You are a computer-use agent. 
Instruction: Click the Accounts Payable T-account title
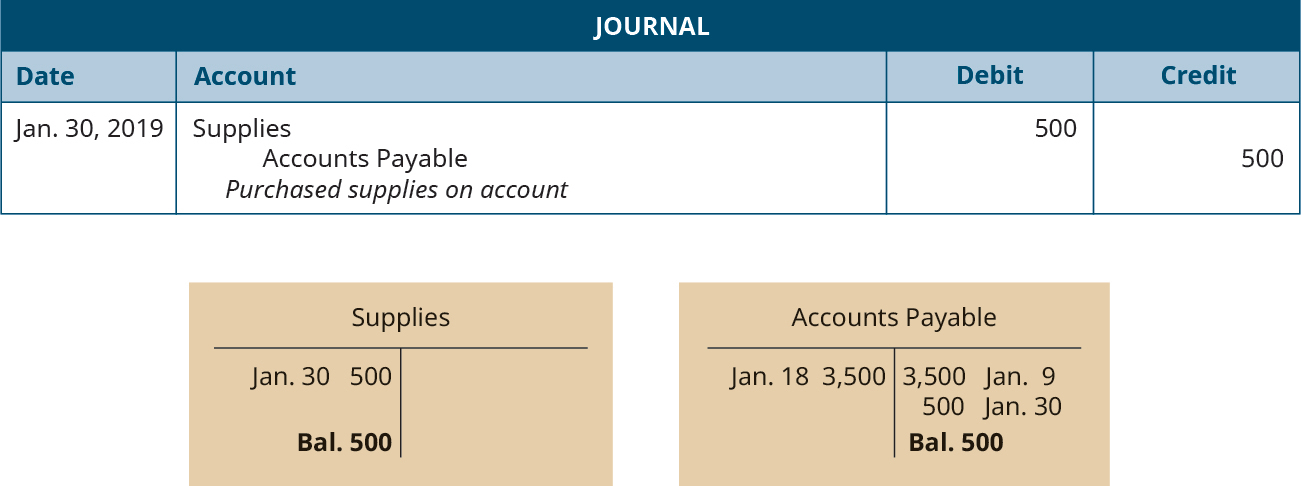(894, 318)
